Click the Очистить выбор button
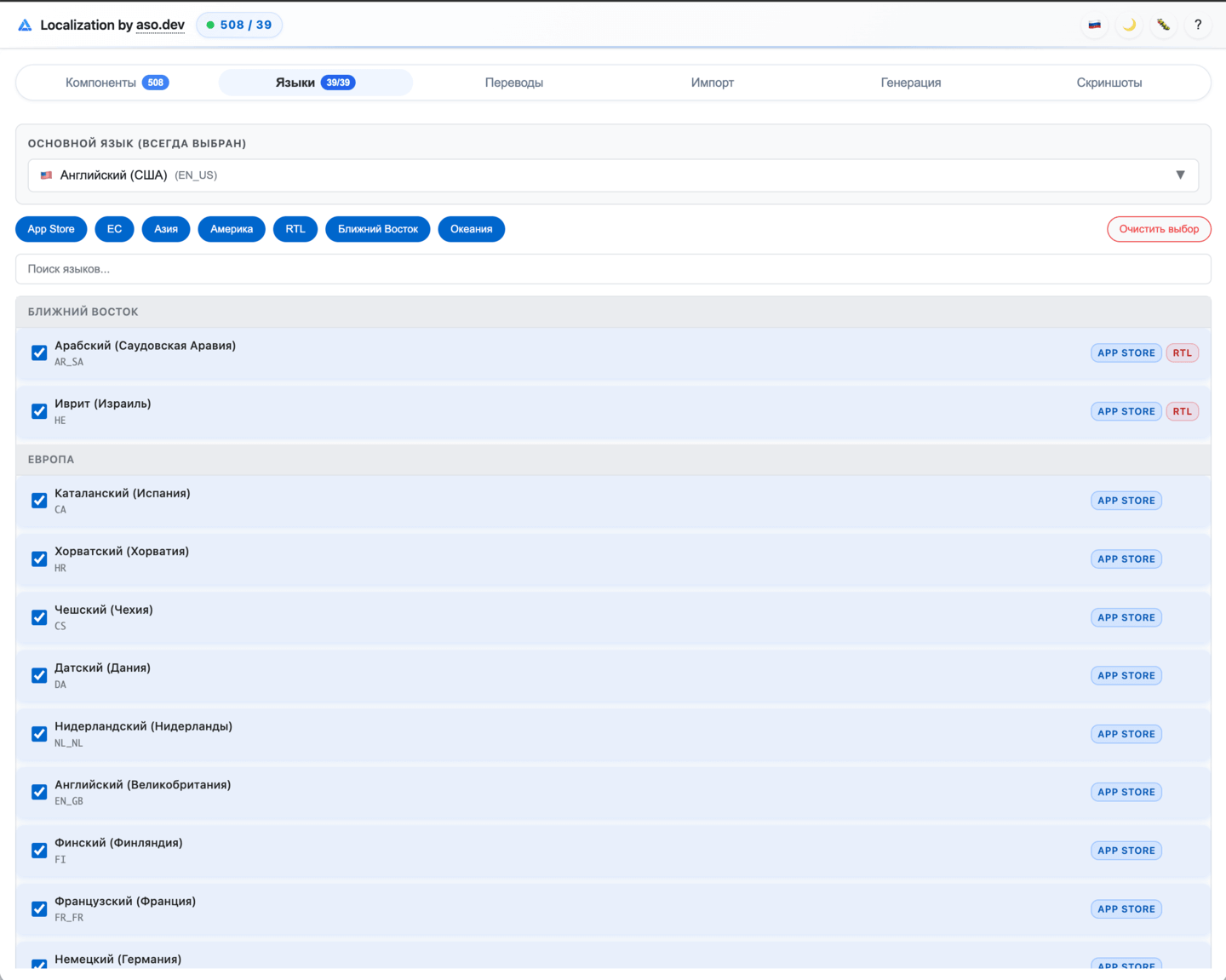 (x=1158, y=229)
